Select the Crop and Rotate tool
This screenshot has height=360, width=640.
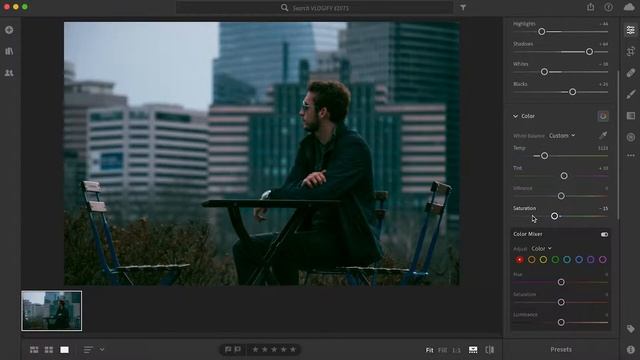coord(631,51)
